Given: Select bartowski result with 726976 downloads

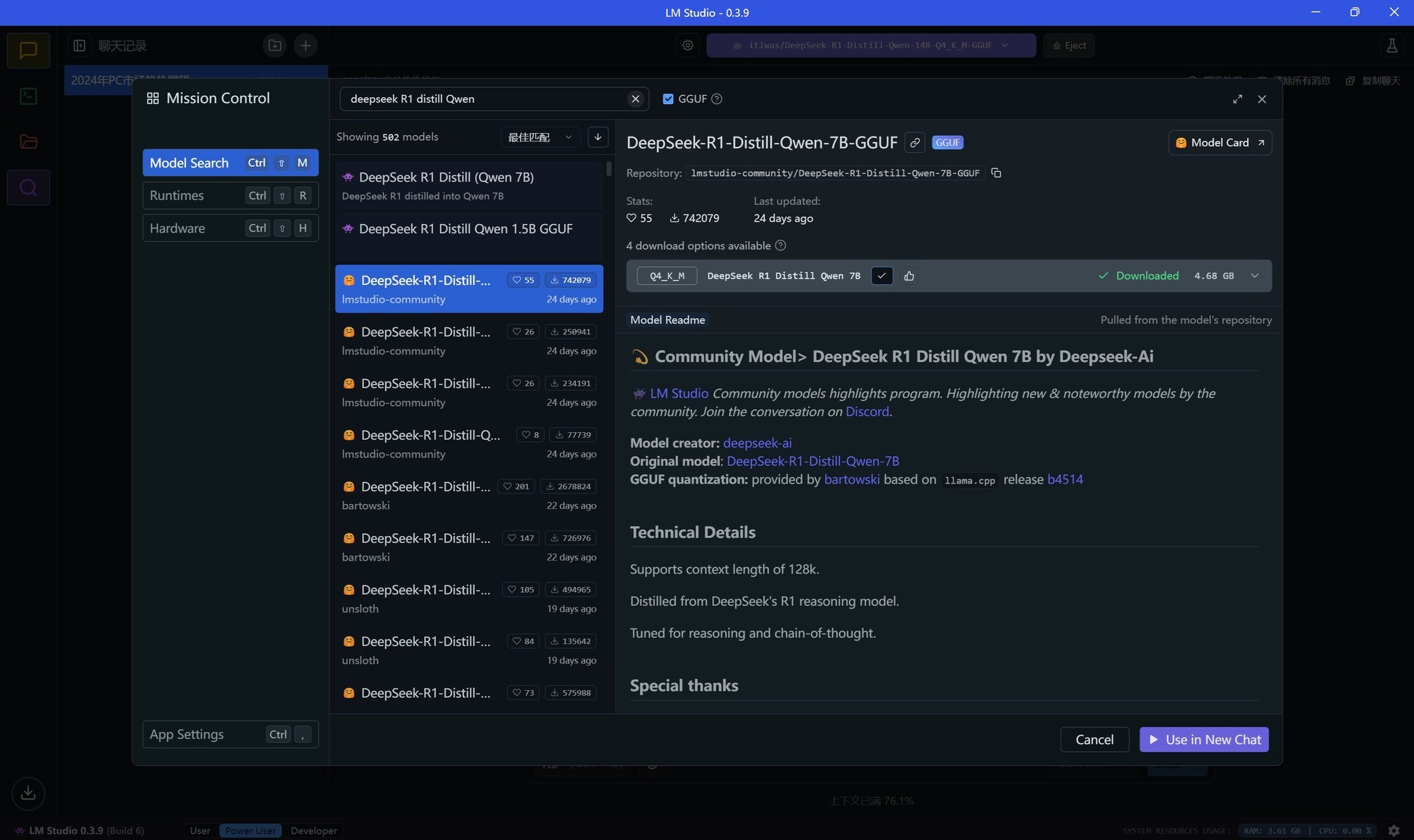Looking at the screenshot, I should click(x=469, y=547).
